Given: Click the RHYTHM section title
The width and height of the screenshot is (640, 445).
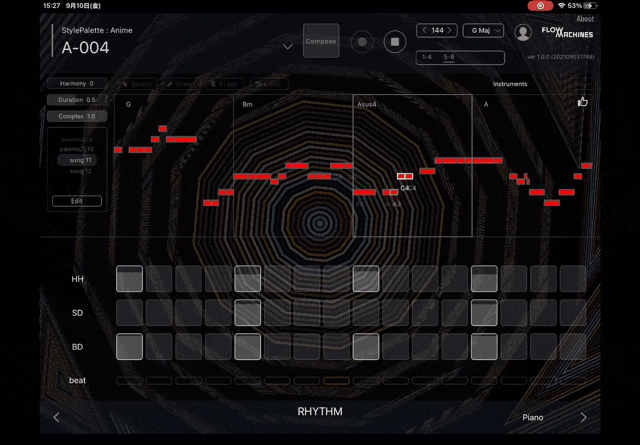Looking at the screenshot, I should [x=320, y=411].
